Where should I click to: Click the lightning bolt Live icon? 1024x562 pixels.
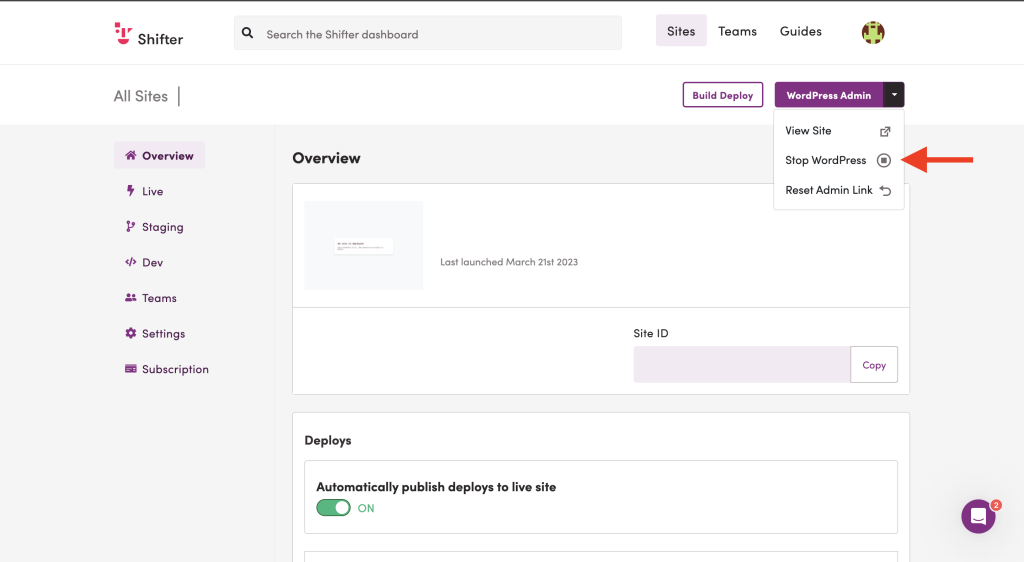point(131,191)
